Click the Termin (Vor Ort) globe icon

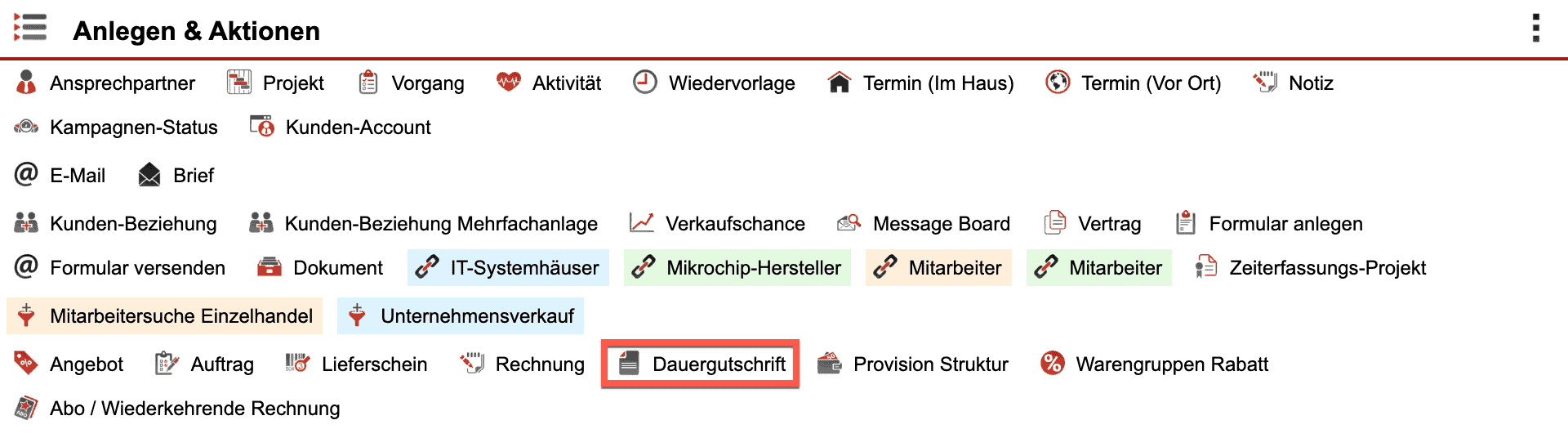(1058, 83)
